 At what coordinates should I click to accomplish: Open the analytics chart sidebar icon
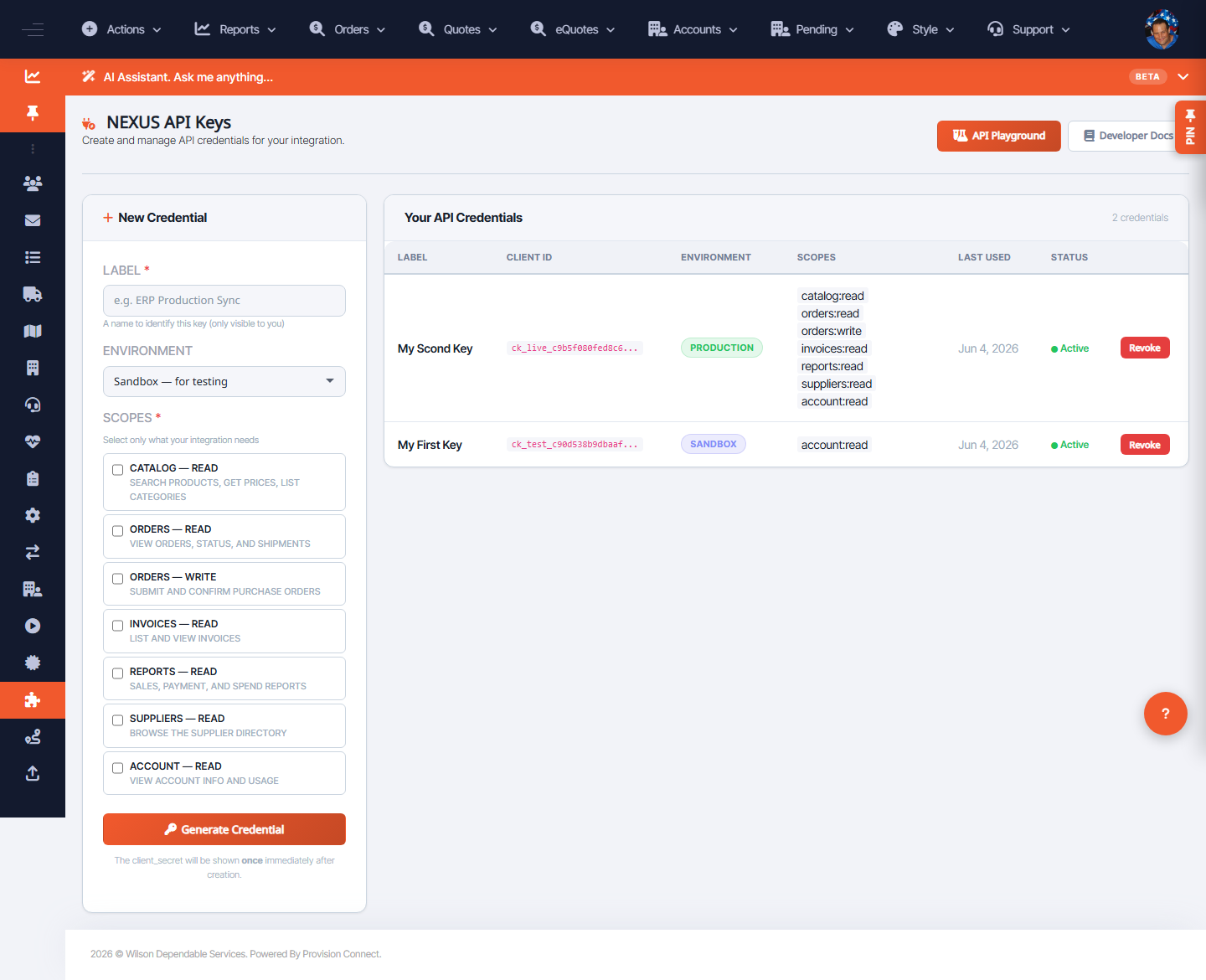(x=33, y=76)
